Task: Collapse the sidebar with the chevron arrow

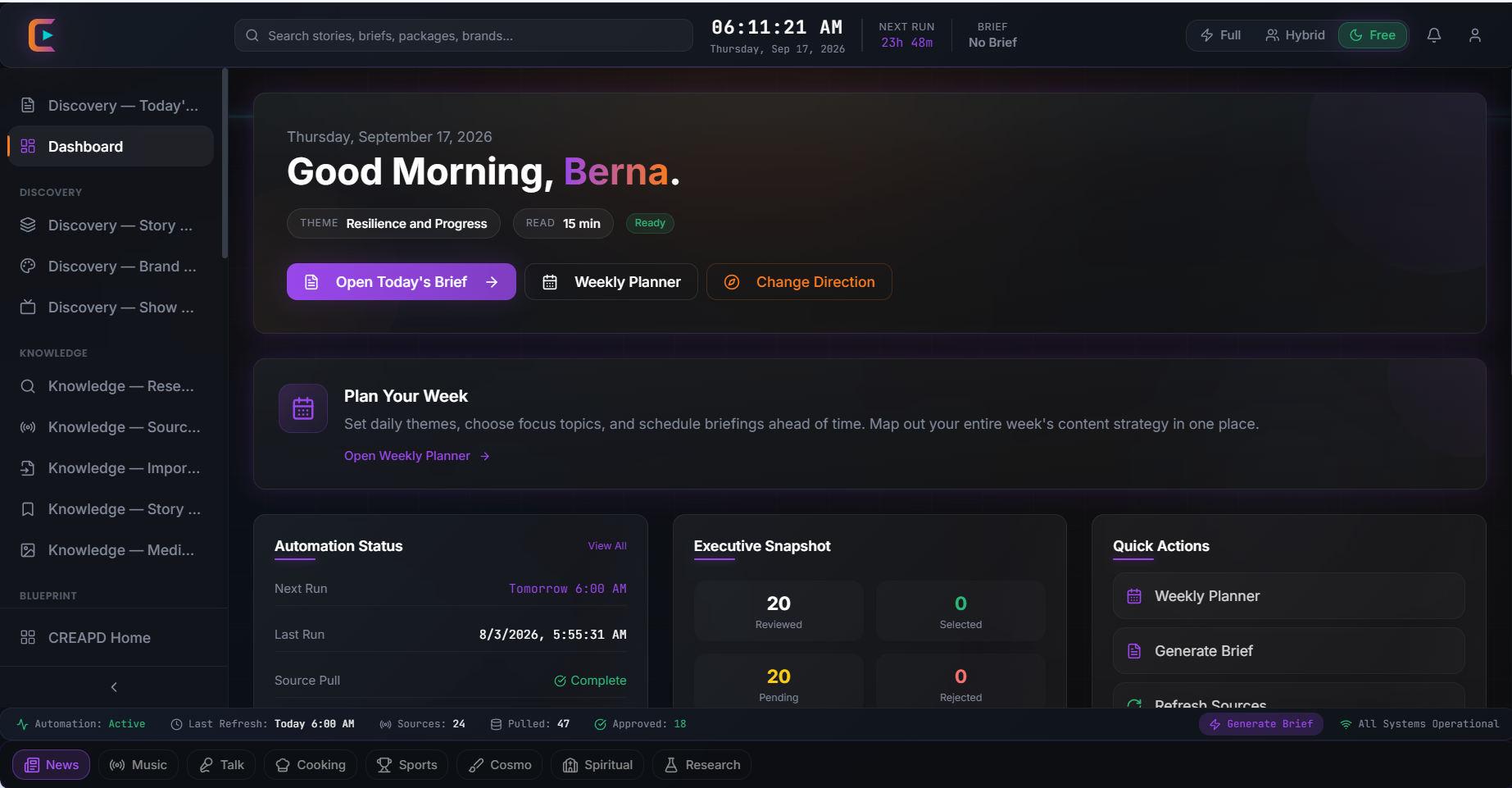Action: click(x=114, y=687)
